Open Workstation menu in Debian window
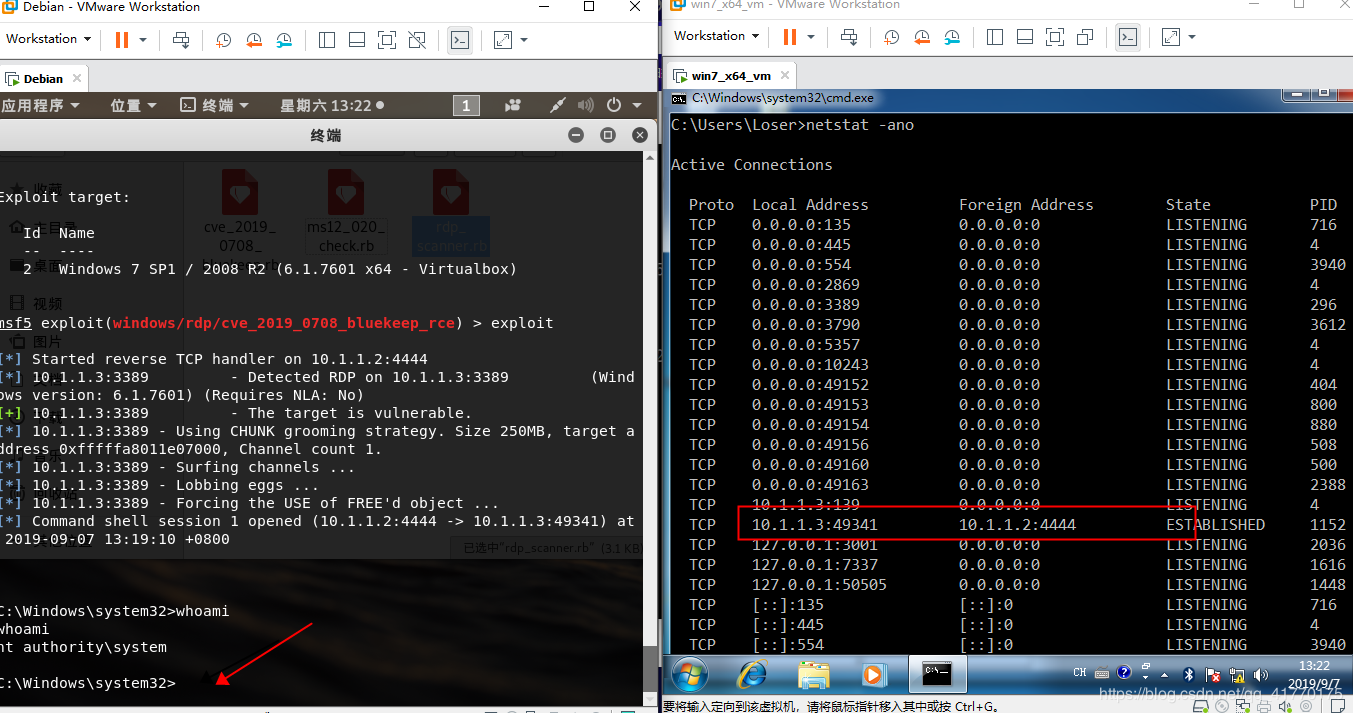 pos(48,39)
